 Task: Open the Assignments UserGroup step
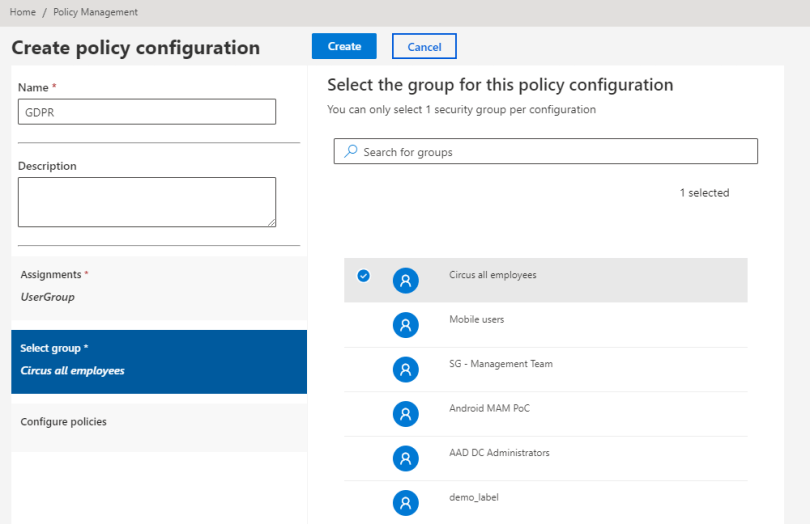(158, 286)
